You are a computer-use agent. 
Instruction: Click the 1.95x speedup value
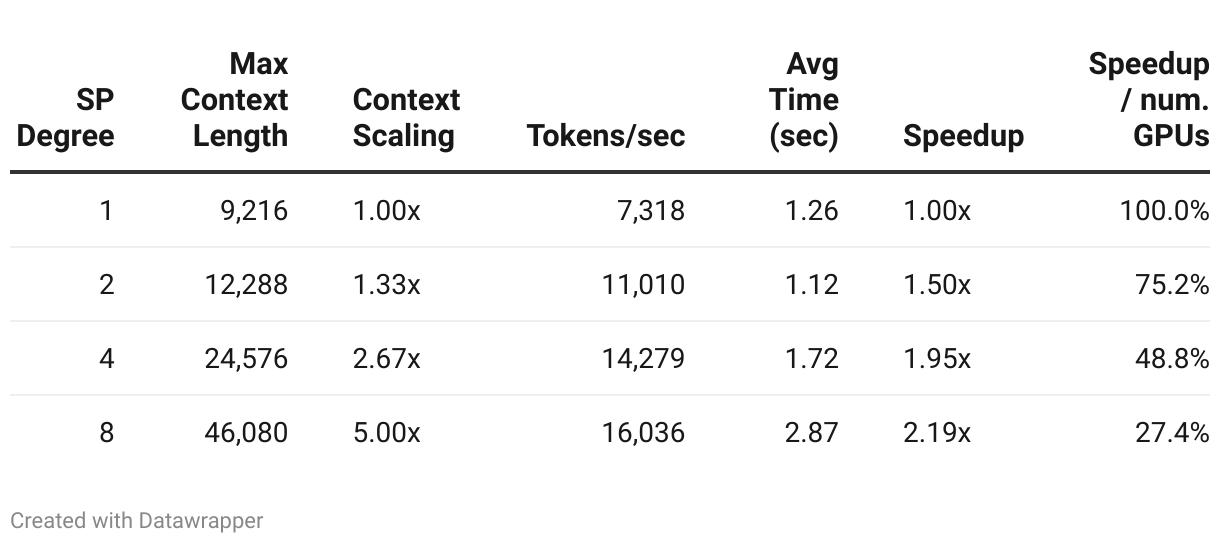point(936,358)
